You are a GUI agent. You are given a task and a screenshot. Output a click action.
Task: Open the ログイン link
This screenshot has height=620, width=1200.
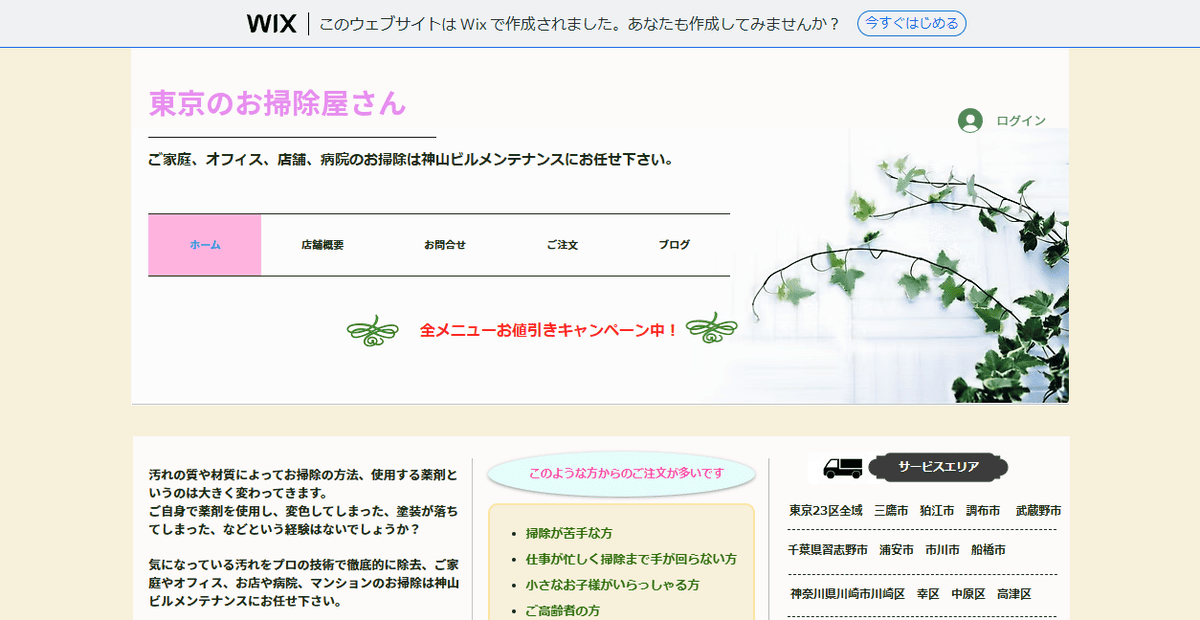pyautogui.click(x=1020, y=121)
